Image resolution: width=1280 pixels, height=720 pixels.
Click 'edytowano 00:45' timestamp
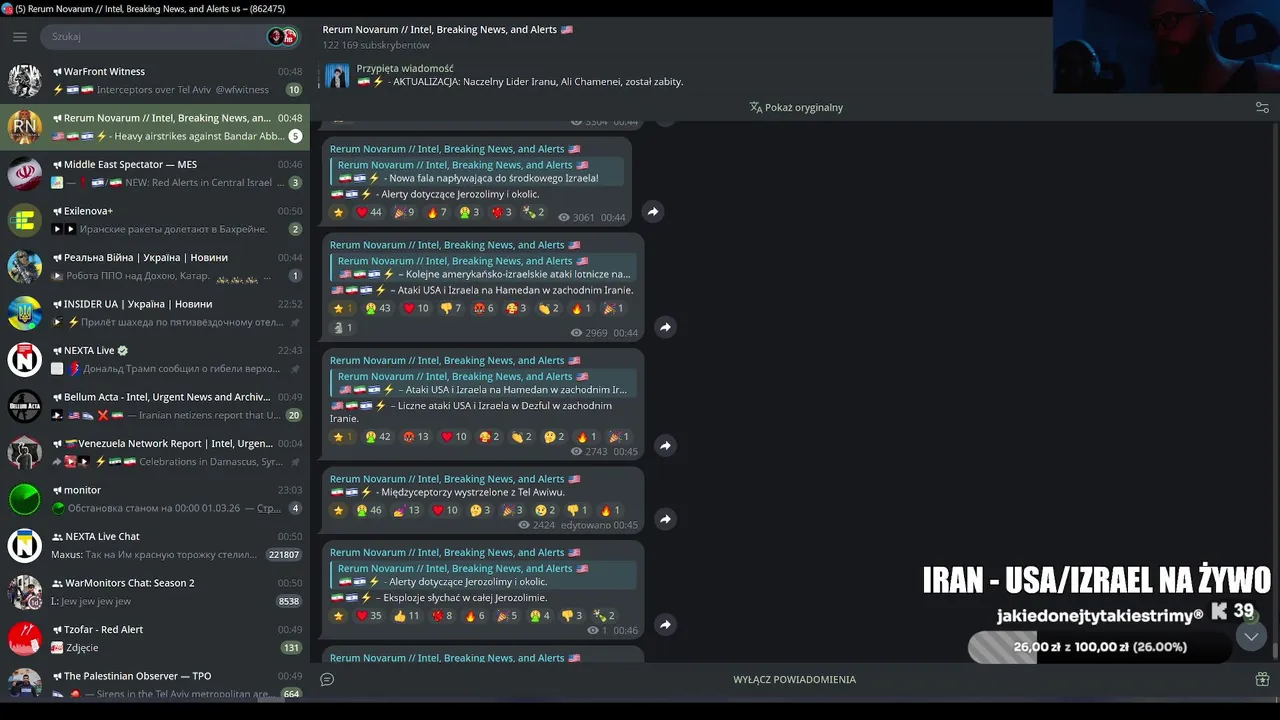tap(599, 525)
